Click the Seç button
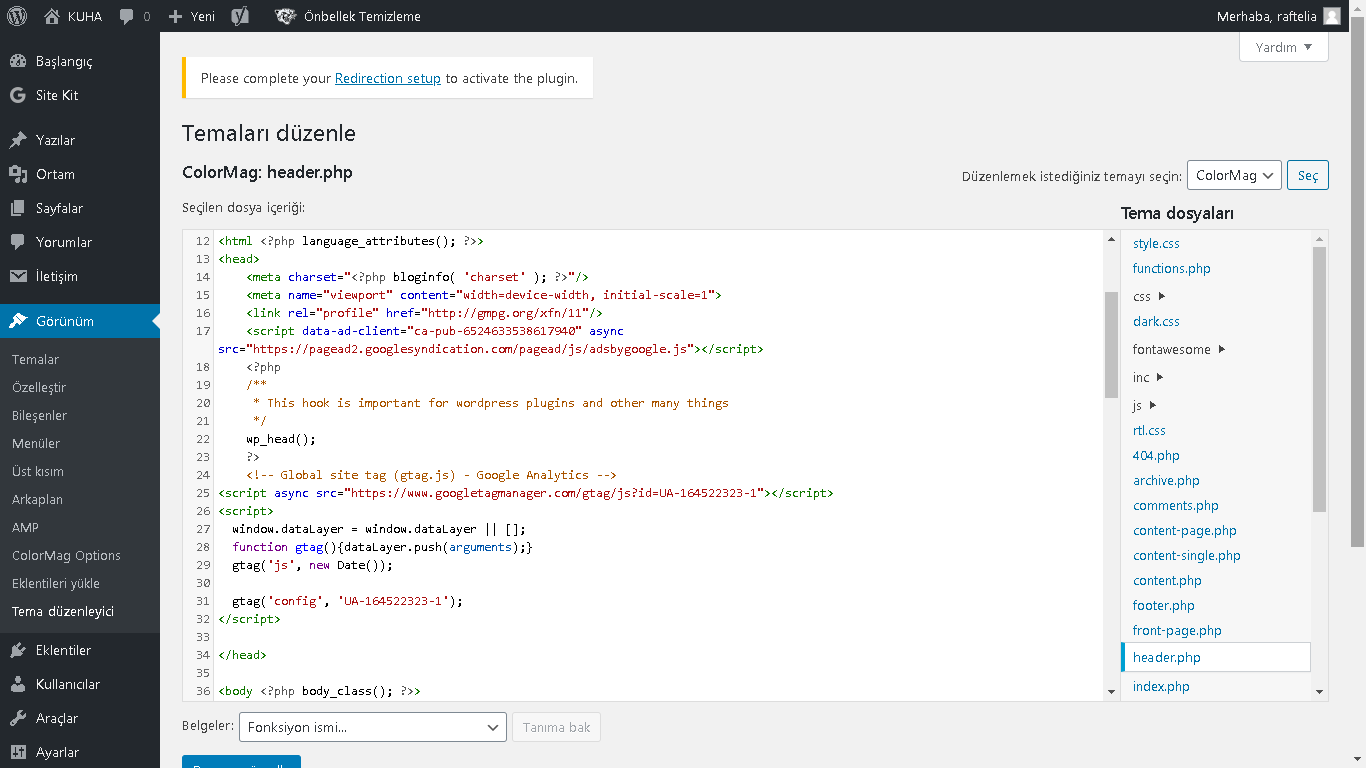 click(1308, 175)
